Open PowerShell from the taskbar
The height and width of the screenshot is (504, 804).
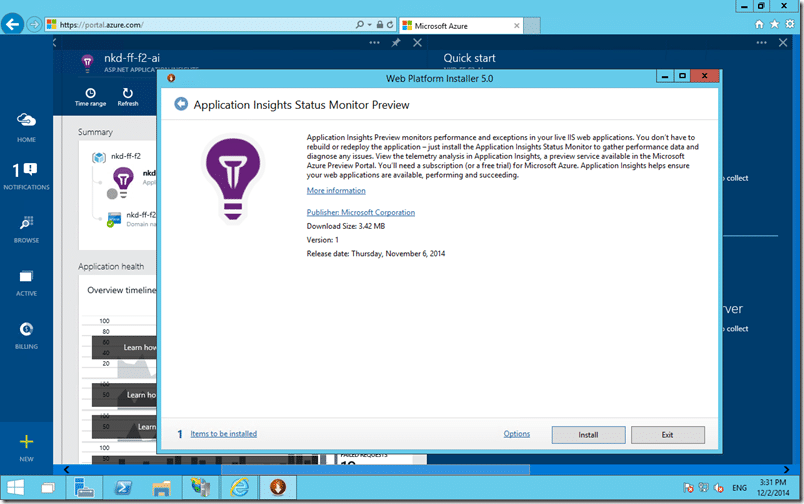tap(123, 488)
